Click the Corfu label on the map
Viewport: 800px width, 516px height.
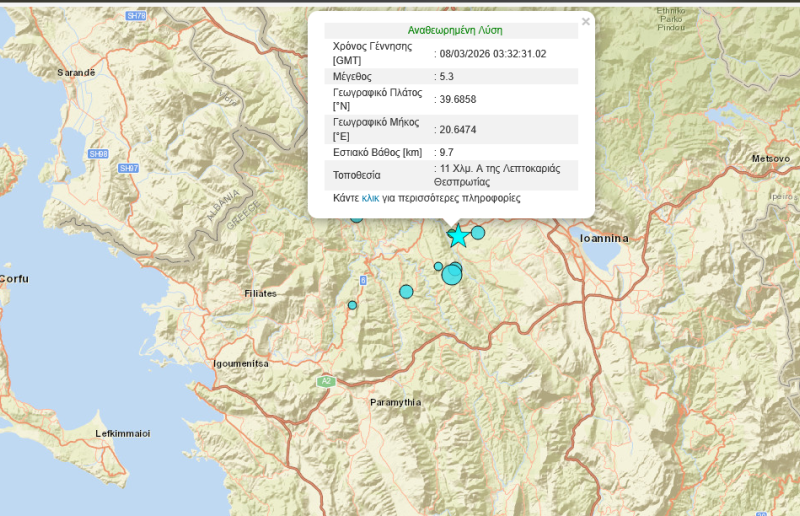15,279
